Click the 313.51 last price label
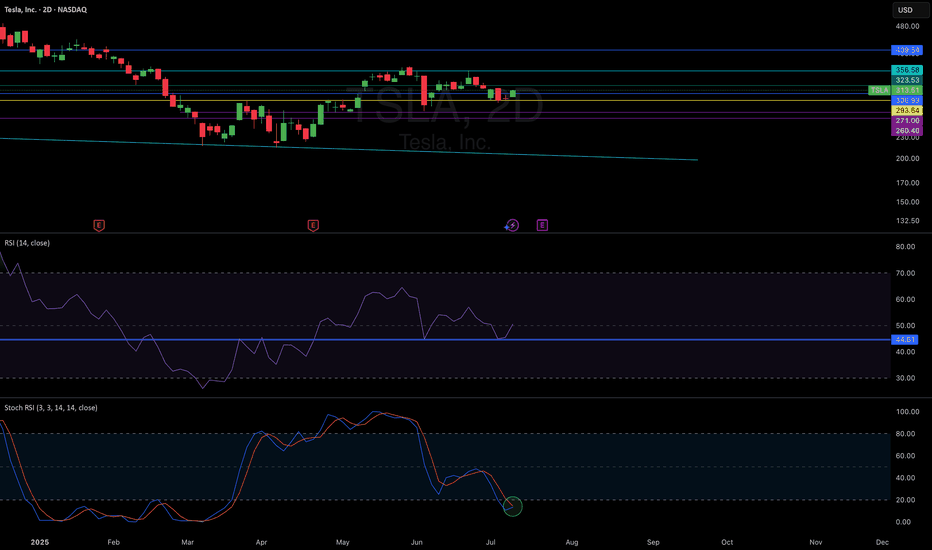Viewport: 932px width, 550px height. (907, 90)
